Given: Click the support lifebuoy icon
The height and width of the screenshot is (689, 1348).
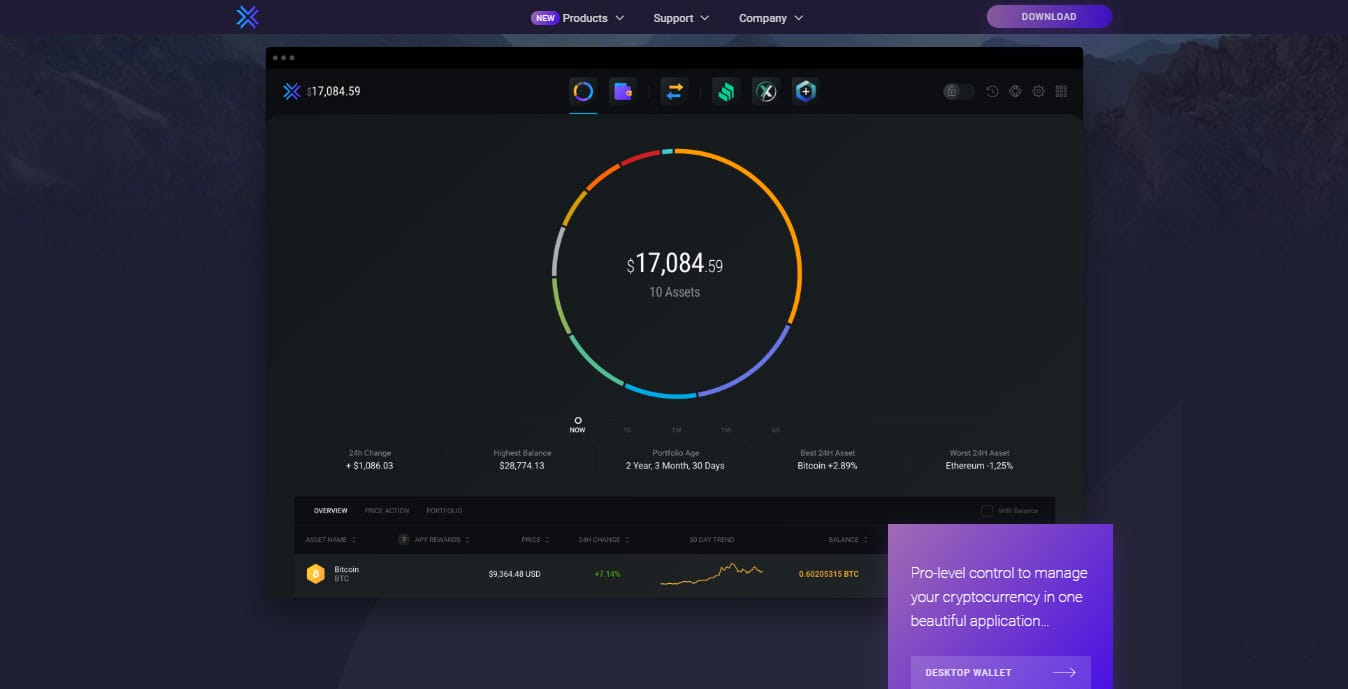Looking at the screenshot, I should 1015,91.
